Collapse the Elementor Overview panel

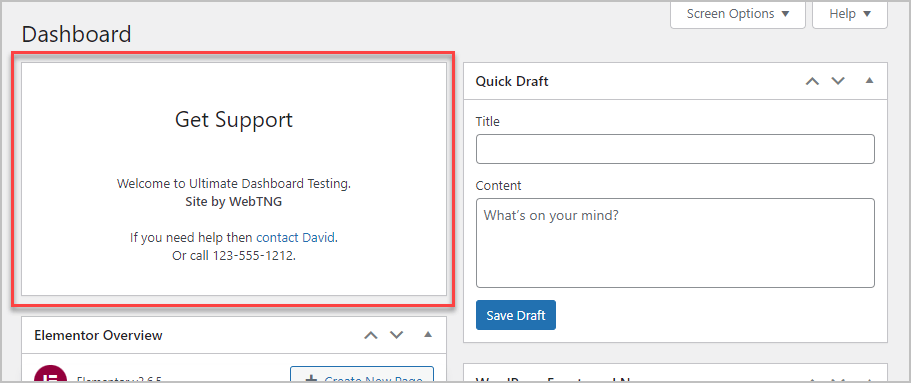[428, 335]
